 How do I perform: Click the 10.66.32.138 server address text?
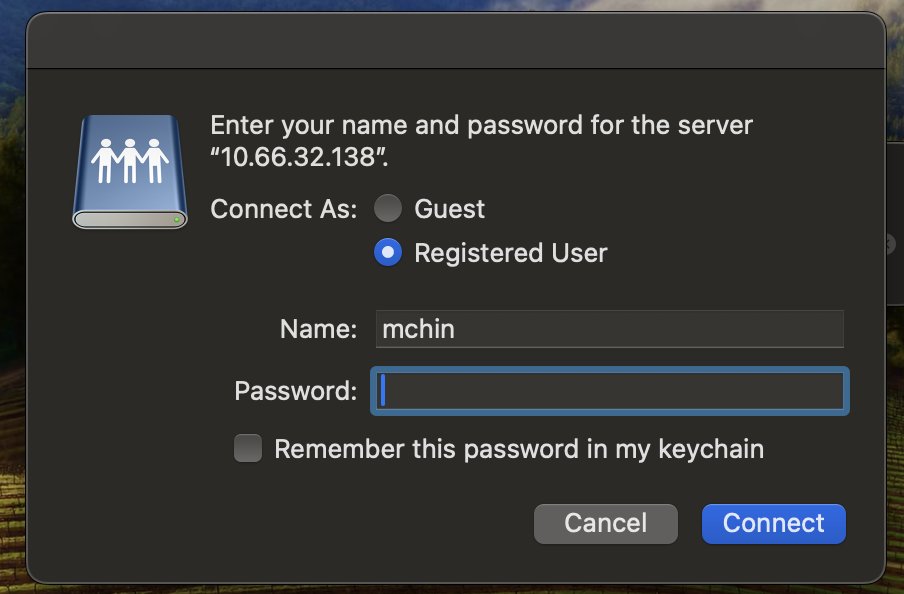pyautogui.click(x=298, y=157)
